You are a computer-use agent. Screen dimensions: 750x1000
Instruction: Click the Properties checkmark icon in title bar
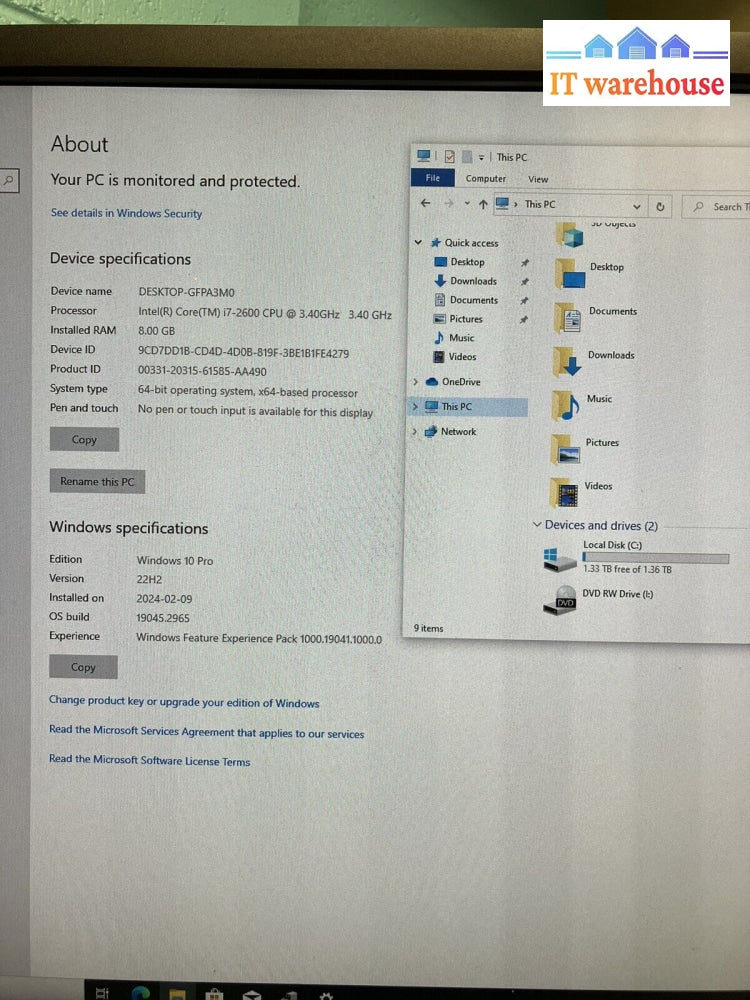[x=449, y=156]
